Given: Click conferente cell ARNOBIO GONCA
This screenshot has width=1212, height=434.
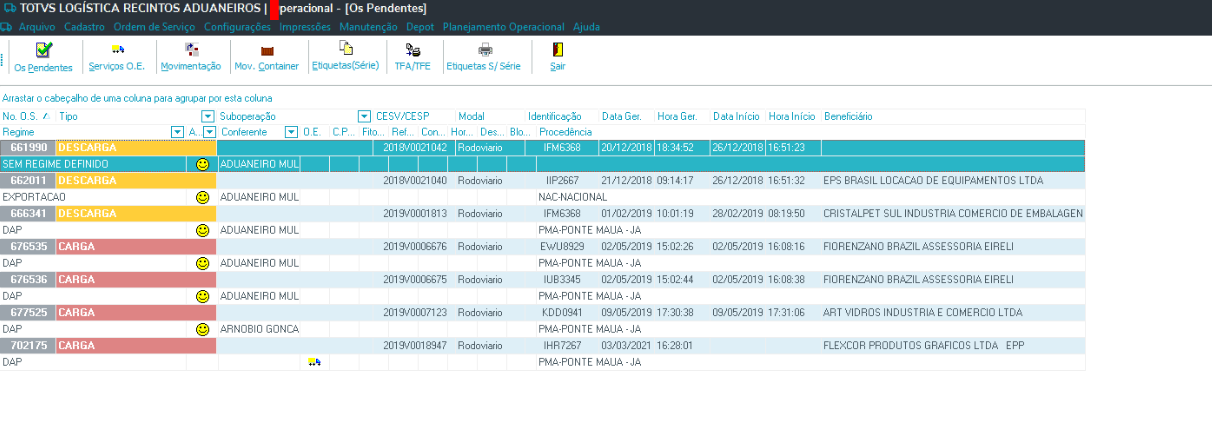Looking at the screenshot, I should tap(259, 329).
